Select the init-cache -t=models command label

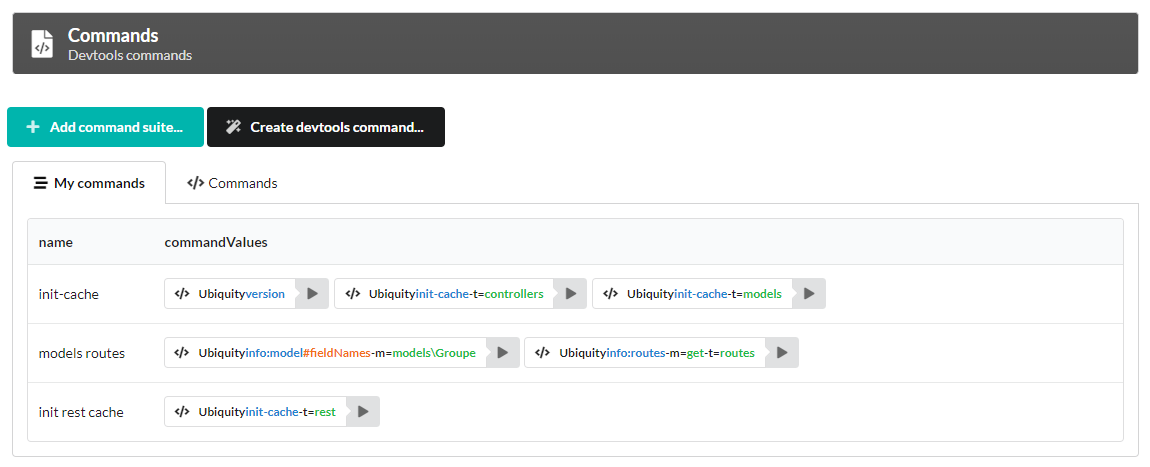705,293
